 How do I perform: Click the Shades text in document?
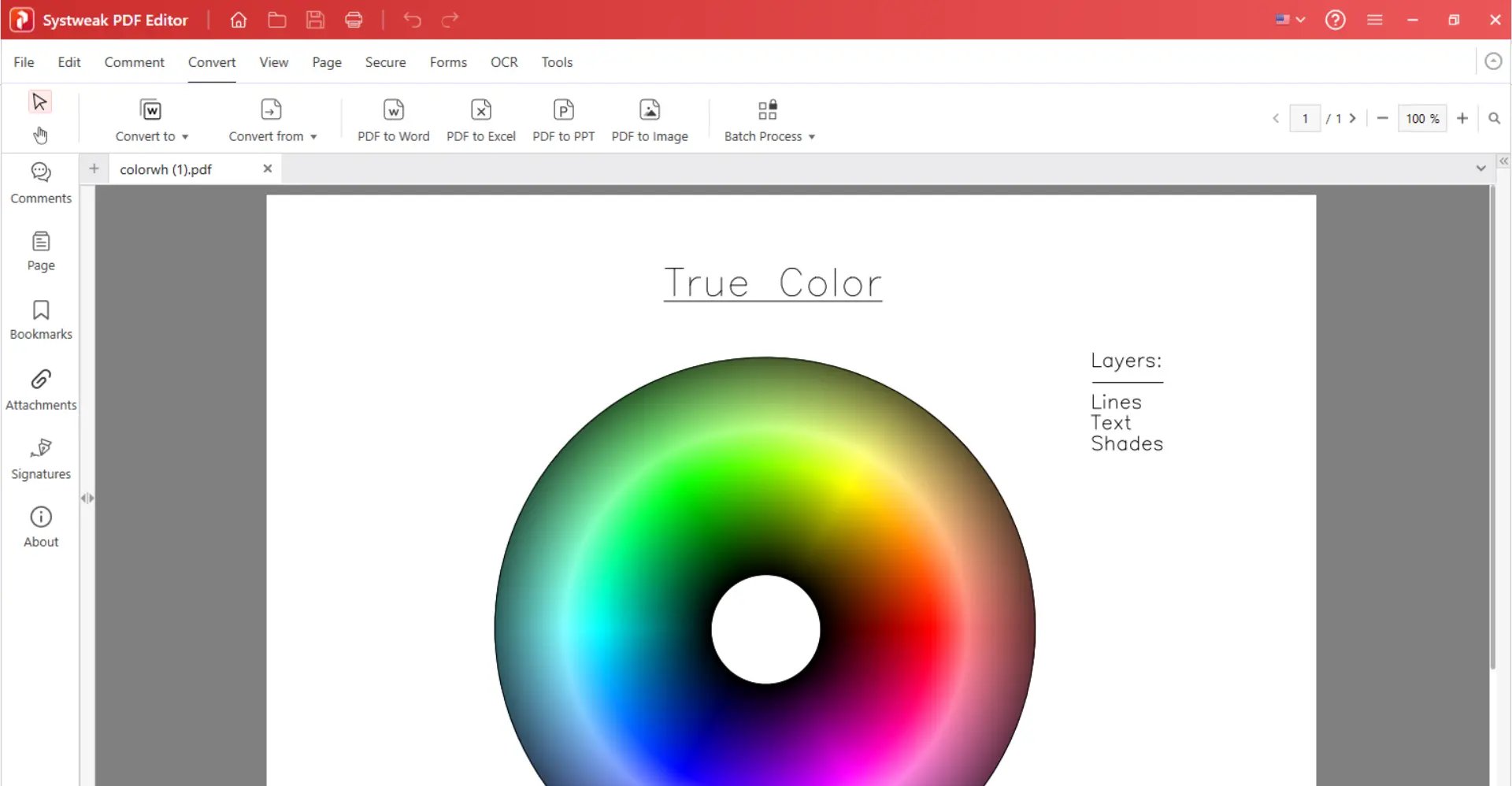tap(1127, 443)
